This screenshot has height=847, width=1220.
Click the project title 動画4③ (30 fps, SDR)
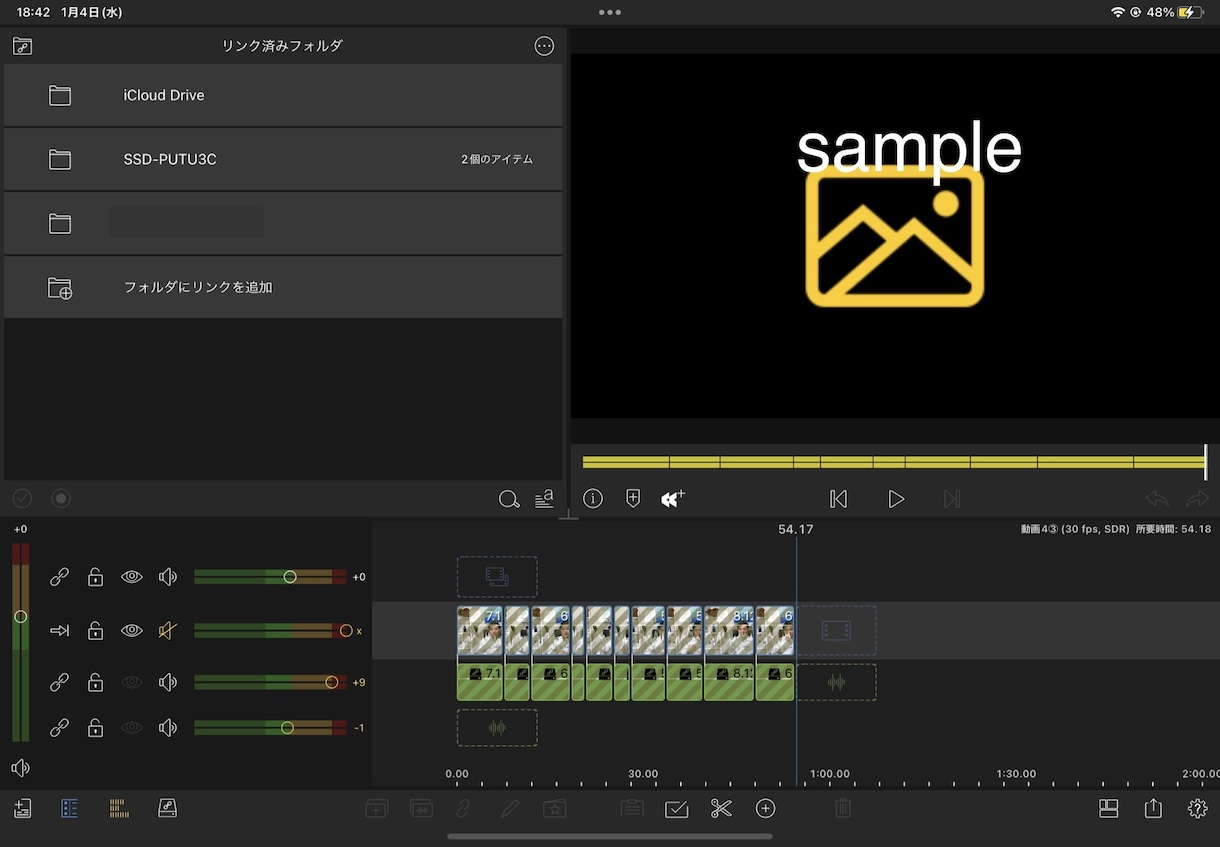pyautogui.click(x=1075, y=529)
